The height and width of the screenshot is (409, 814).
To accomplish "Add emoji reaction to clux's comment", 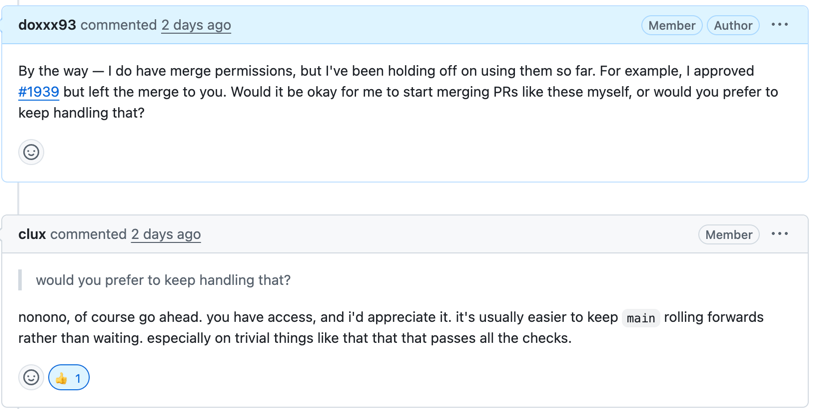I will pos(31,377).
